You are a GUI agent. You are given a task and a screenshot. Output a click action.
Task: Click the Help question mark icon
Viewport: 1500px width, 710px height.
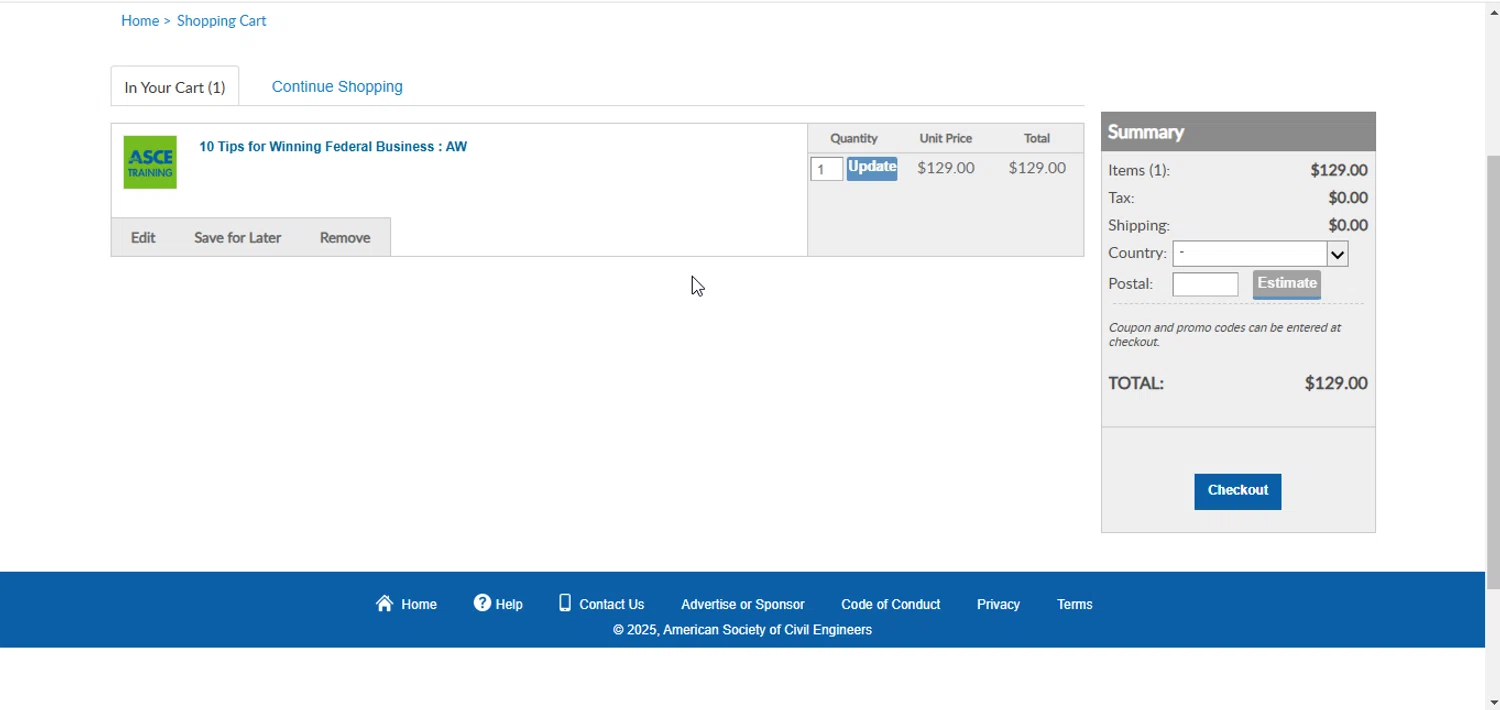(482, 603)
